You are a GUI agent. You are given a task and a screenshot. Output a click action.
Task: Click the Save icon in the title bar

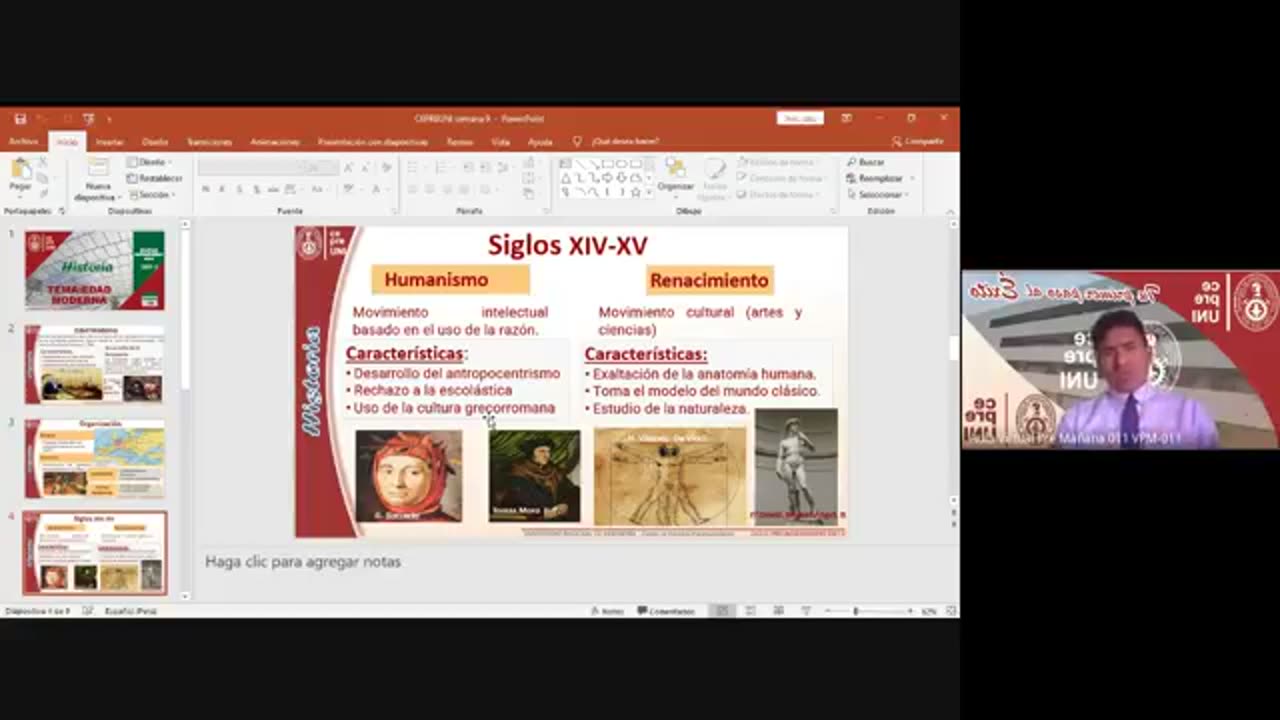tap(20, 118)
